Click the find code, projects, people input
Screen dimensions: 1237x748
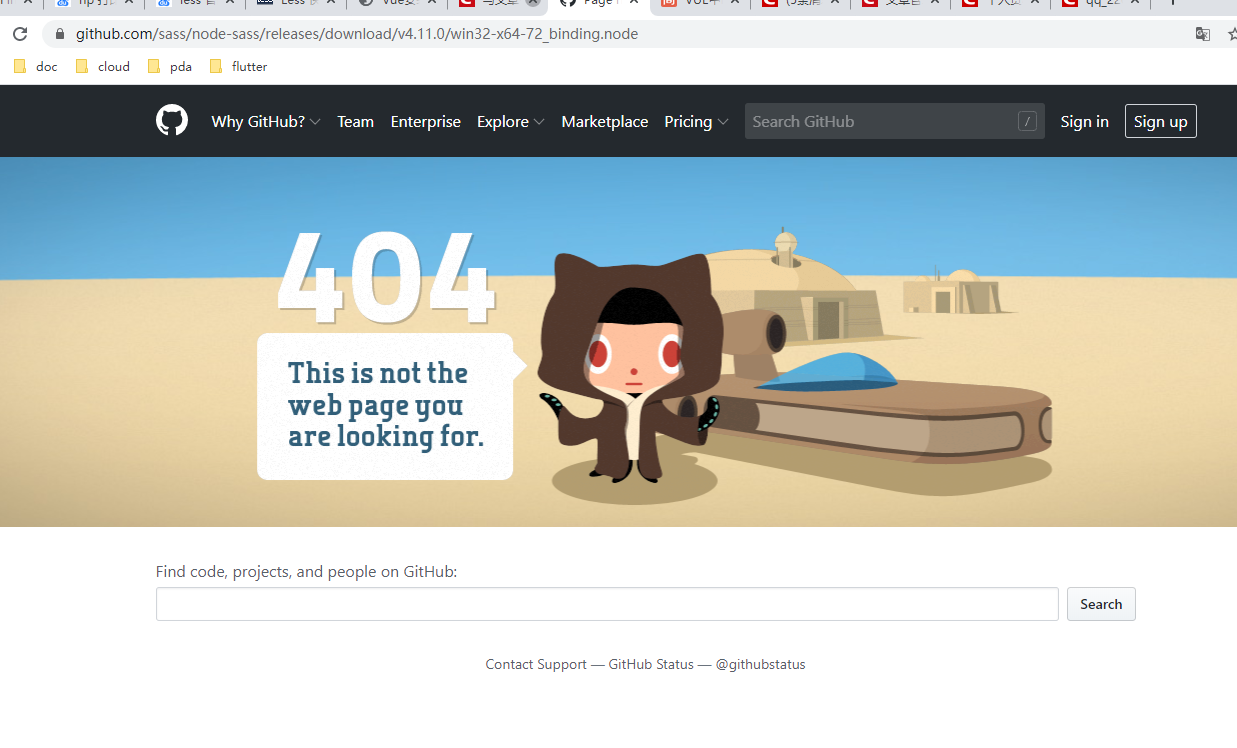pyautogui.click(x=607, y=604)
